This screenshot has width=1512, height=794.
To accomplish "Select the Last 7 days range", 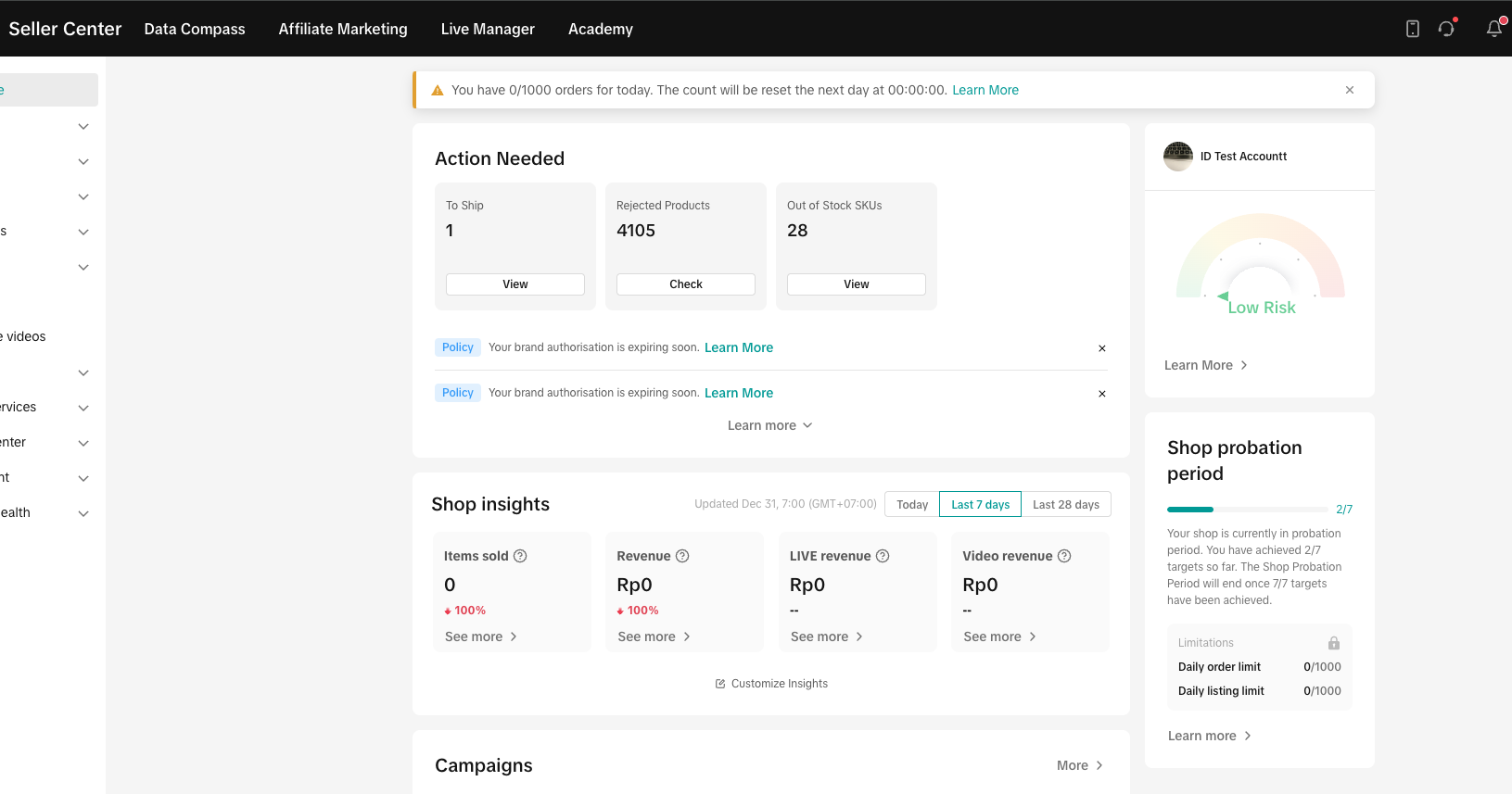I will [980, 504].
